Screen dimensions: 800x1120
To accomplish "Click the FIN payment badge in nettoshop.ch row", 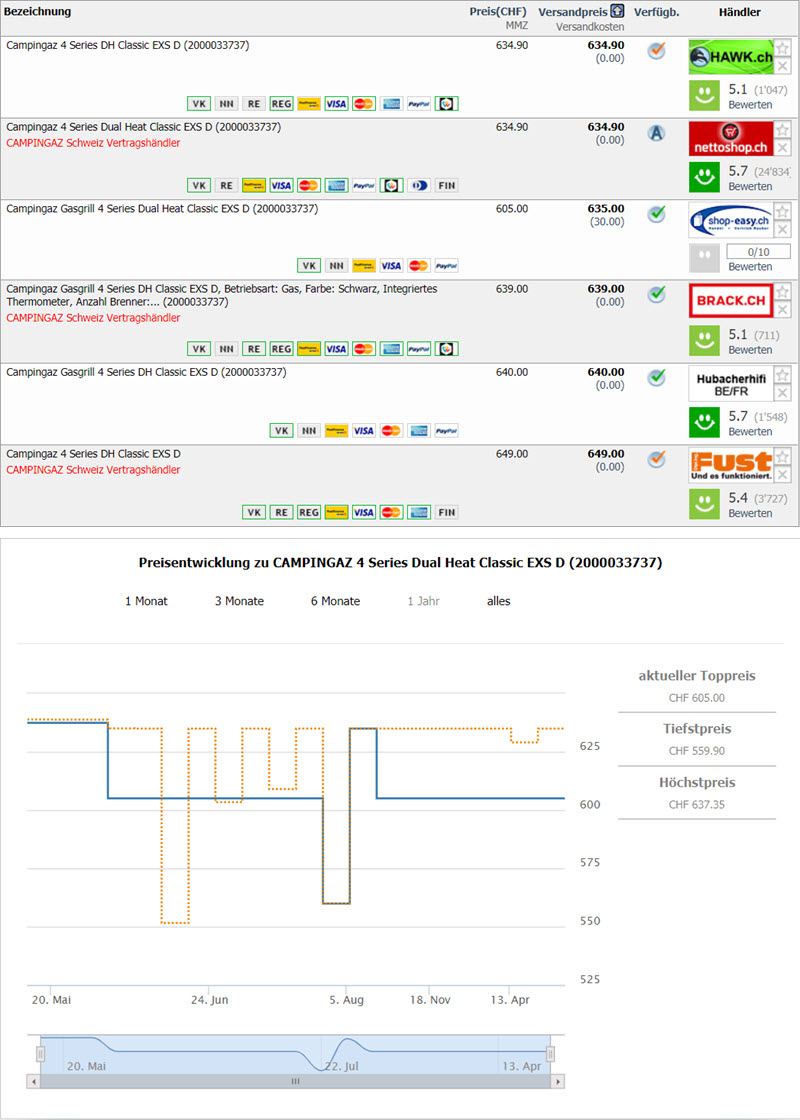I will click(446, 186).
